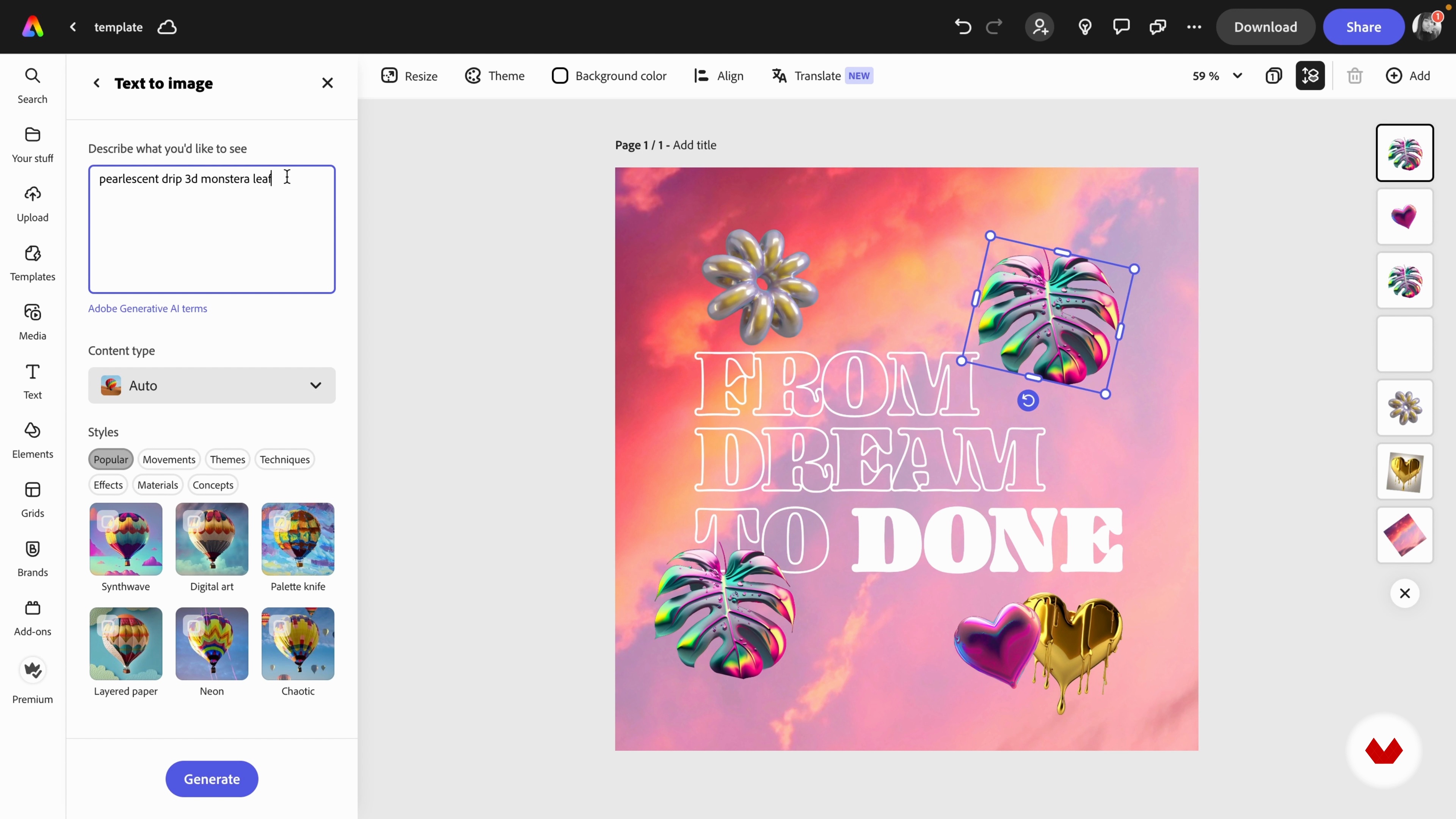Select the Concepts styles tab
The height and width of the screenshot is (819, 1456).
(213, 485)
